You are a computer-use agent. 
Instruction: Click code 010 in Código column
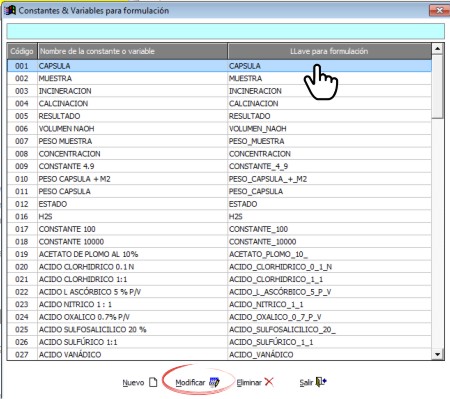(22, 179)
